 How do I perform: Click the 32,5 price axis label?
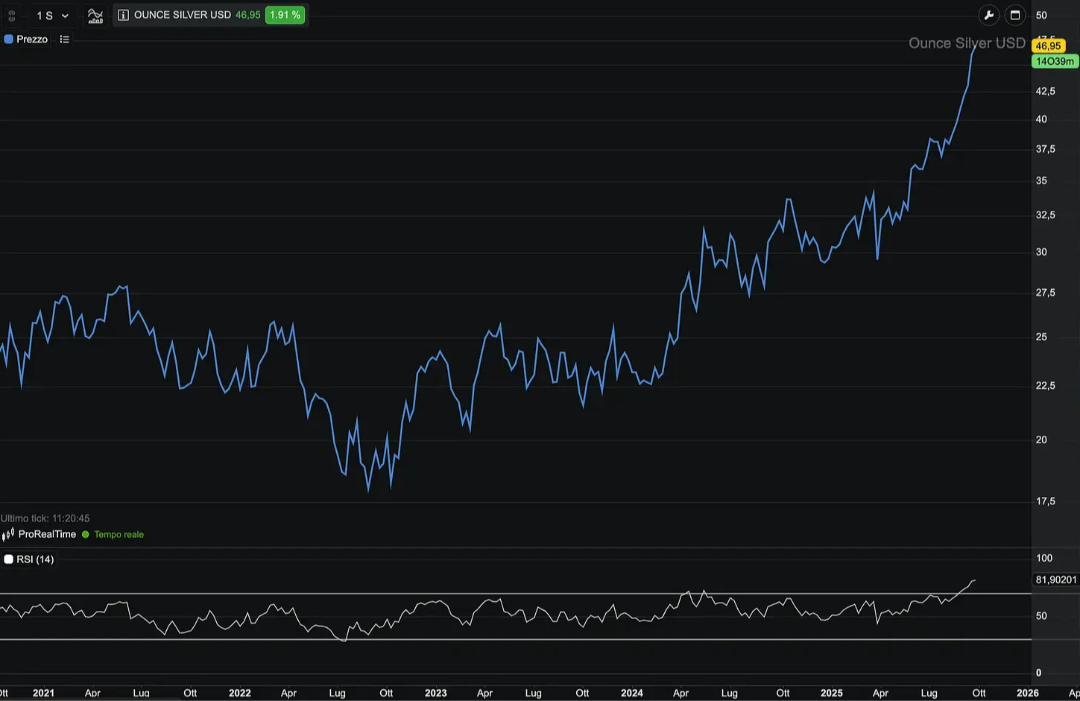1046,215
